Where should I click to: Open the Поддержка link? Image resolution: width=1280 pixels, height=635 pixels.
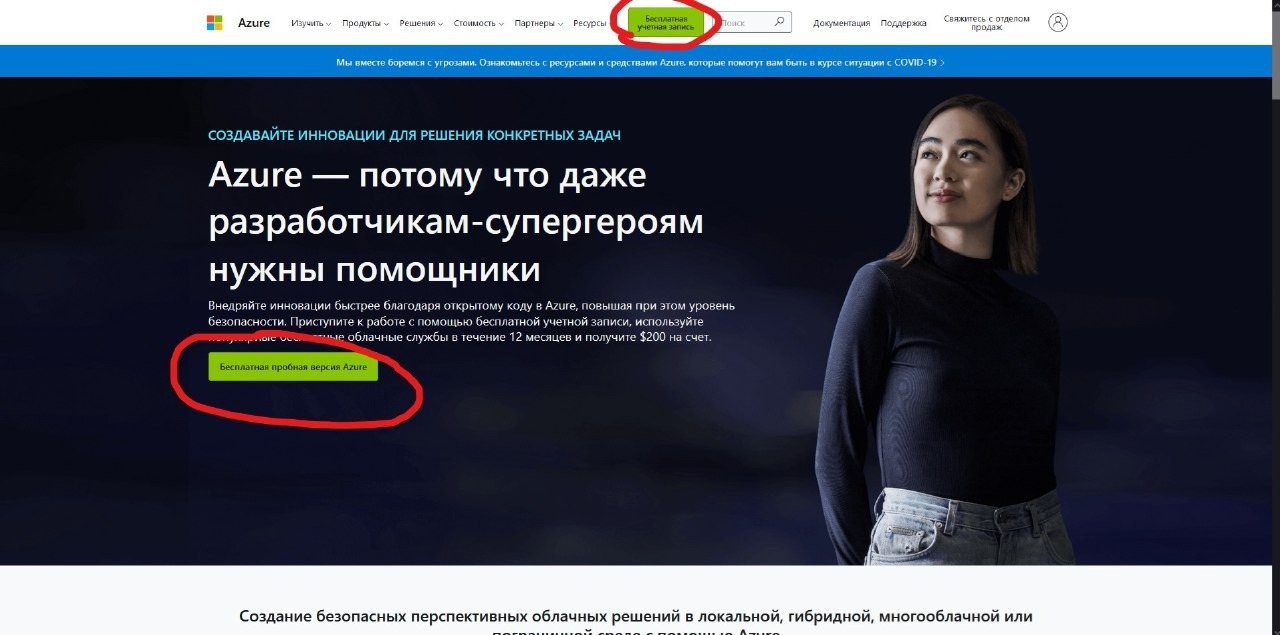tap(903, 23)
